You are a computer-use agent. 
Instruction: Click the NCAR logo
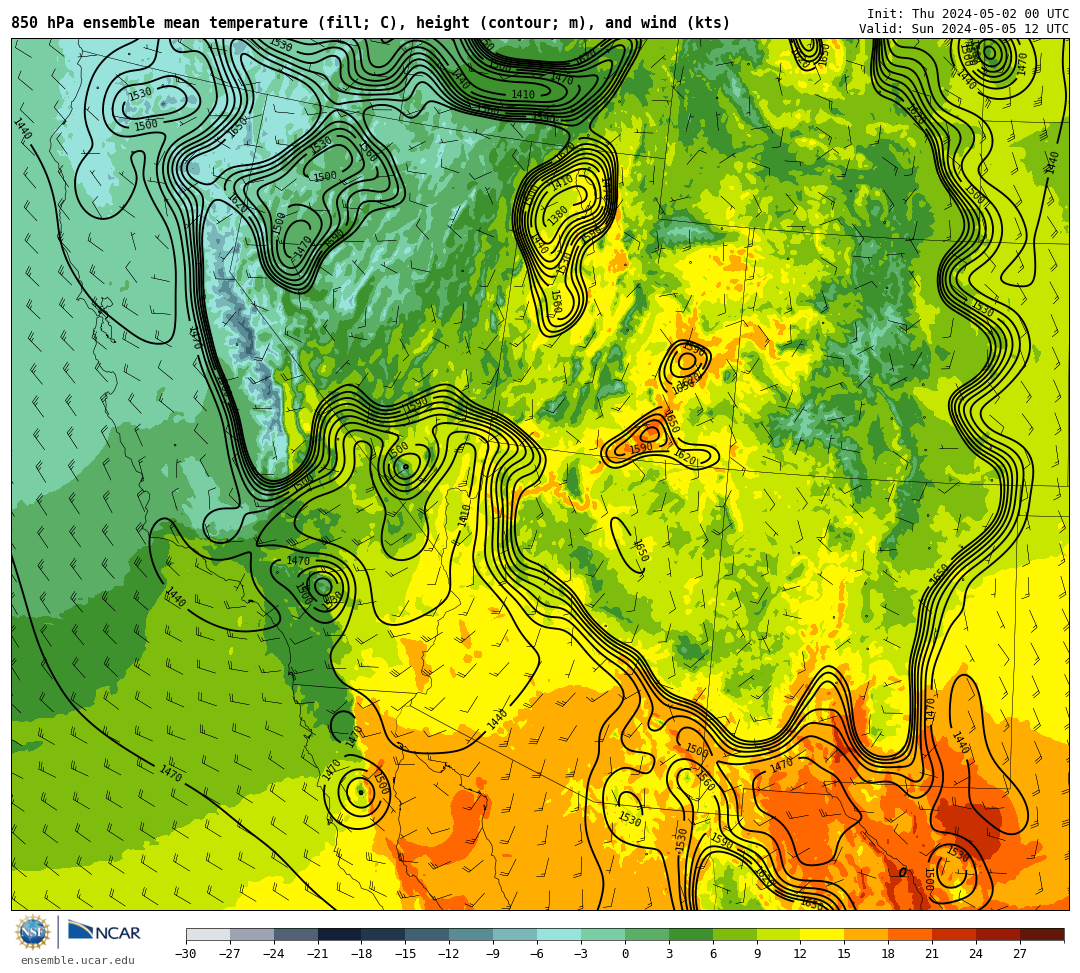104,932
